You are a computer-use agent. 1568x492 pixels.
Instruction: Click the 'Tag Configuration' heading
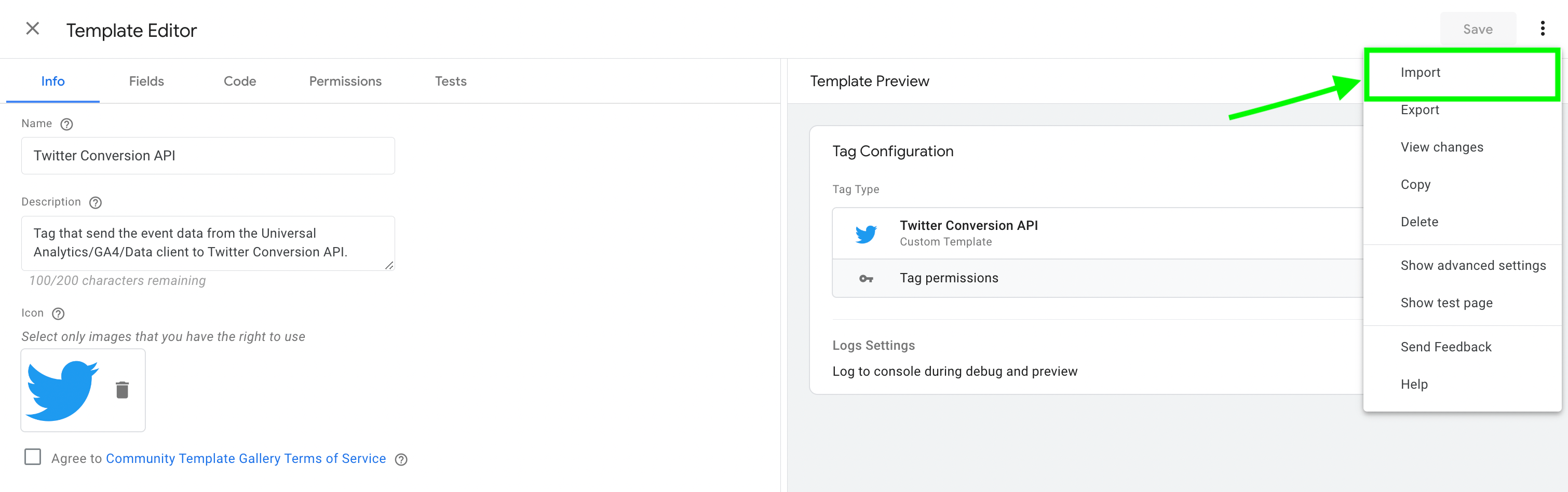(x=893, y=152)
